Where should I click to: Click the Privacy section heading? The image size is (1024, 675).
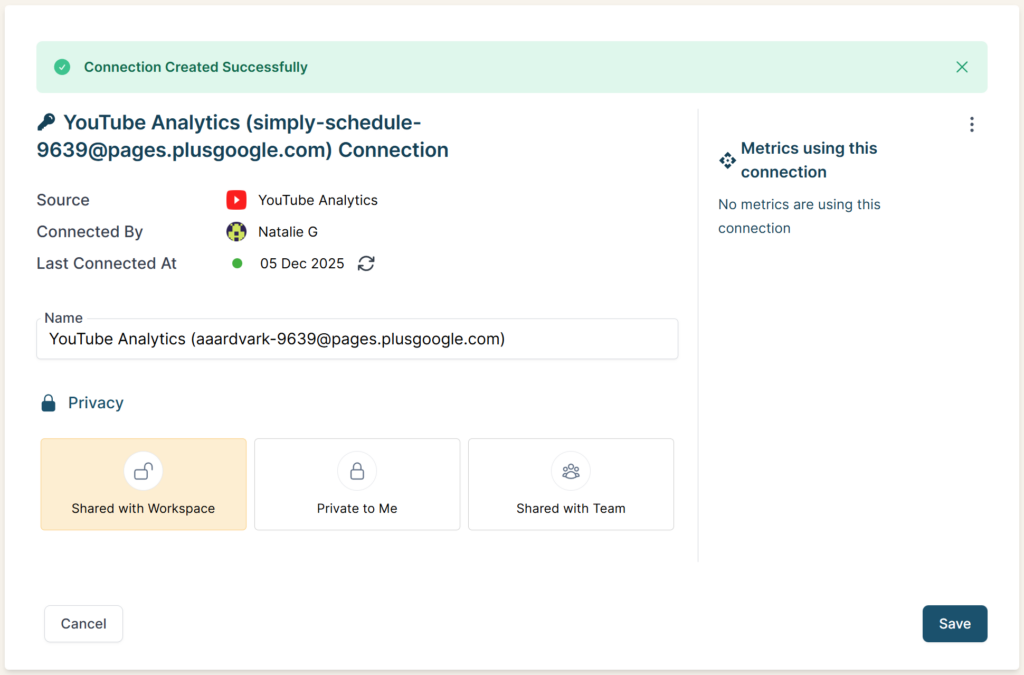(96, 403)
